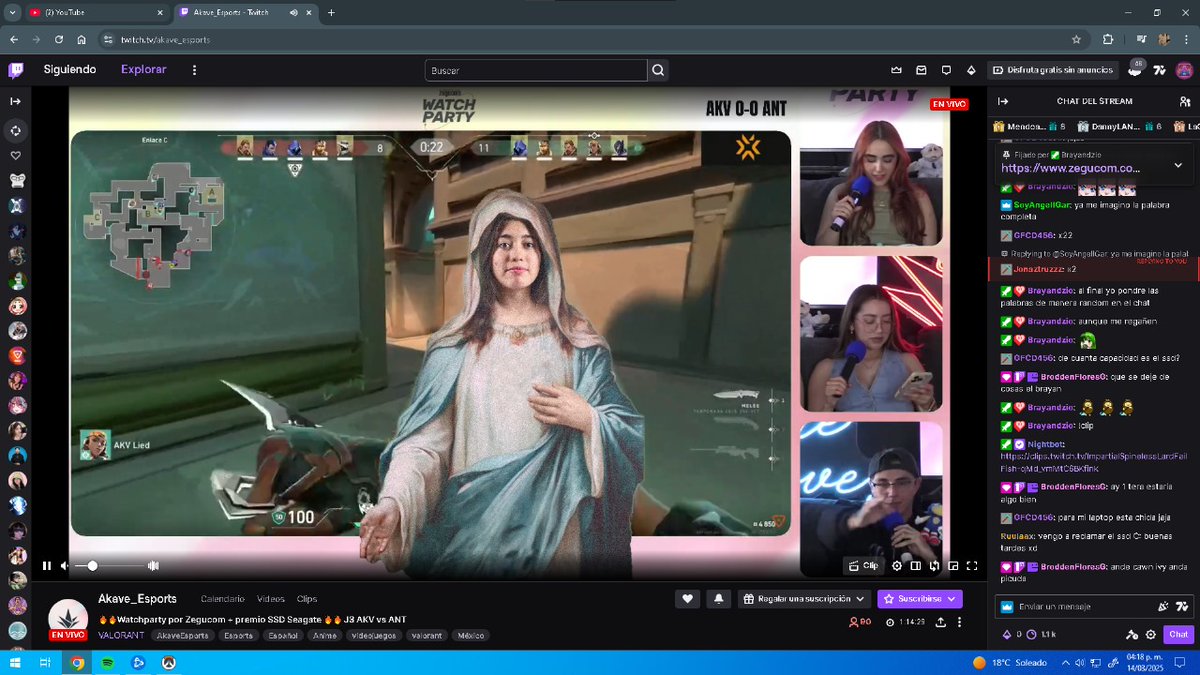This screenshot has height=675, width=1200.
Task: Open pinned link www.zegucom.co...
Action: [1070, 168]
